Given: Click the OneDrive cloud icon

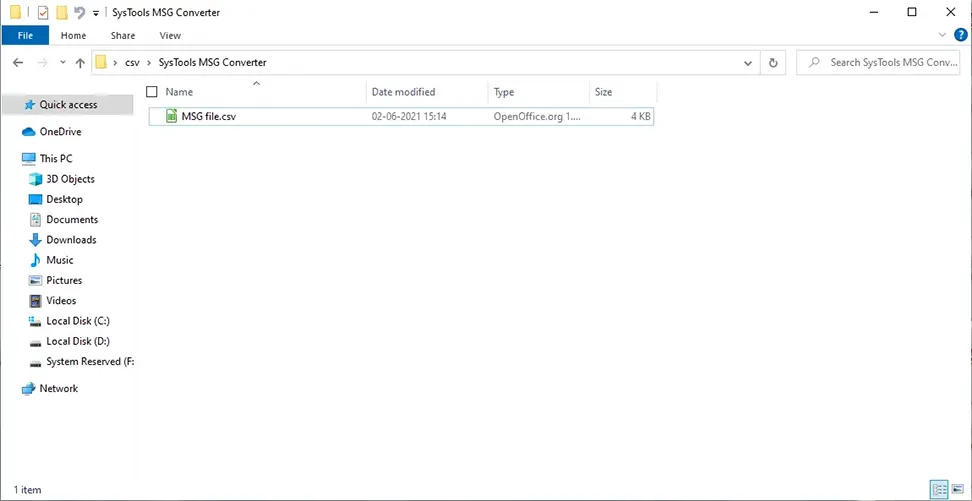Looking at the screenshot, I should 29,131.
